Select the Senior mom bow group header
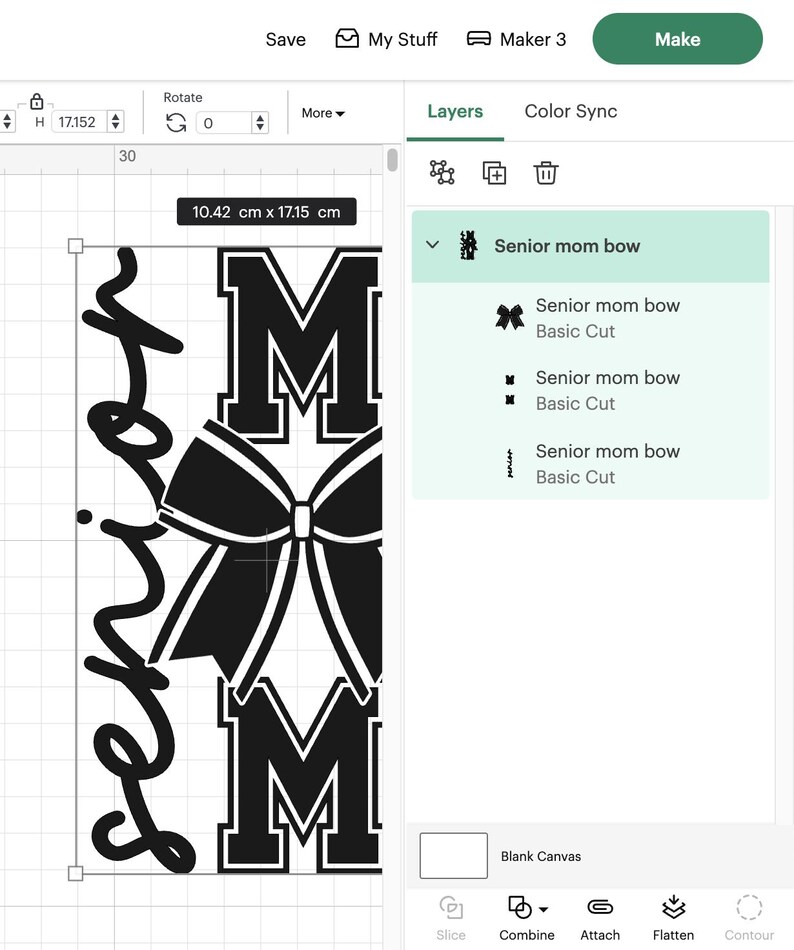 tap(591, 246)
